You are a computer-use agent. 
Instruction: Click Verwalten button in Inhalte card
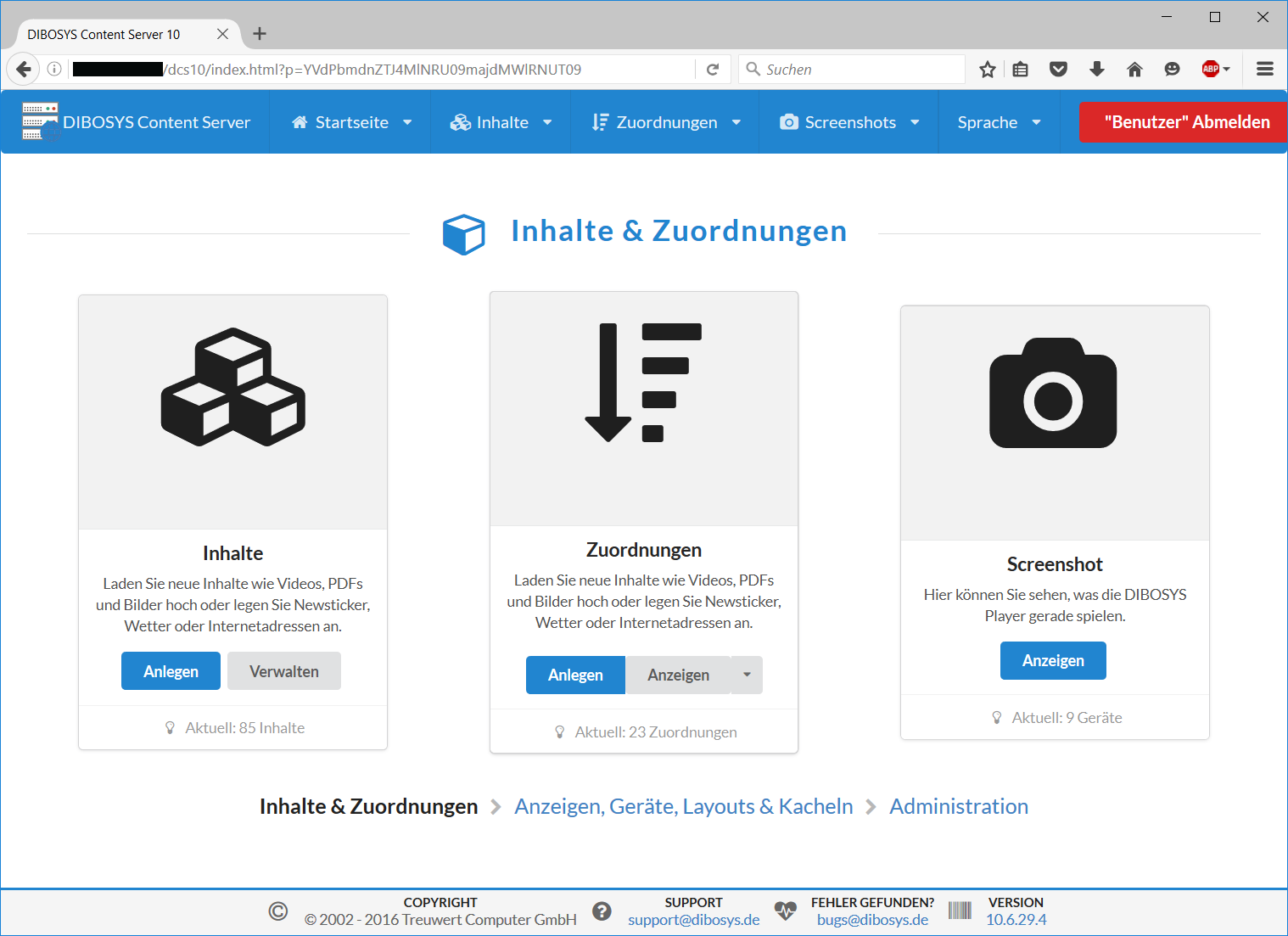283,671
